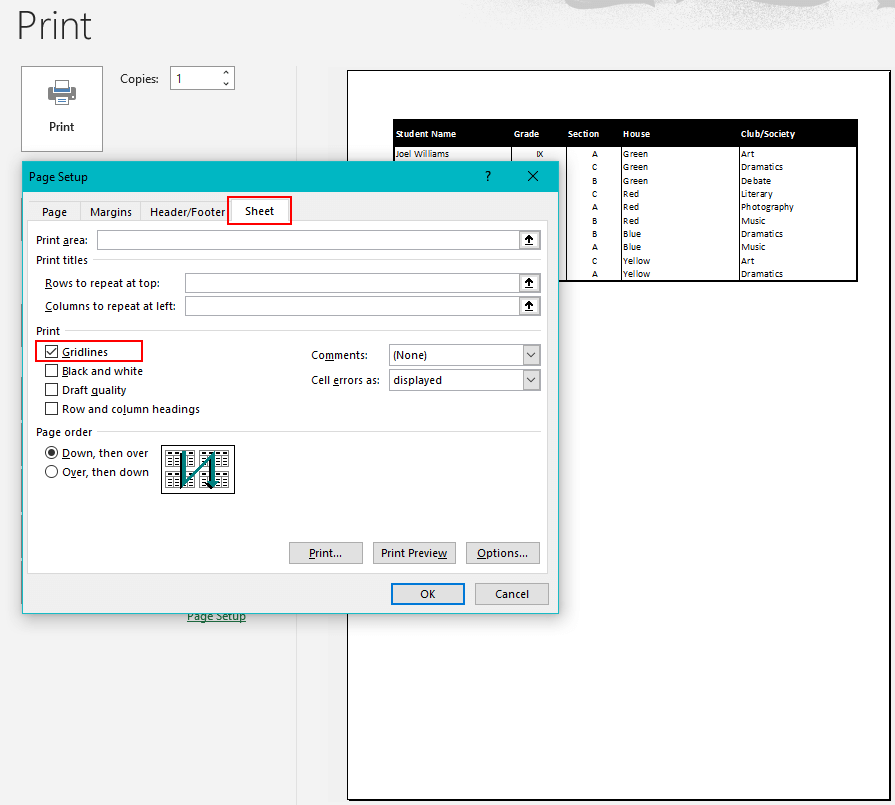Image resolution: width=895 pixels, height=805 pixels.
Task: Switch to the Margins tab
Action: (110, 211)
